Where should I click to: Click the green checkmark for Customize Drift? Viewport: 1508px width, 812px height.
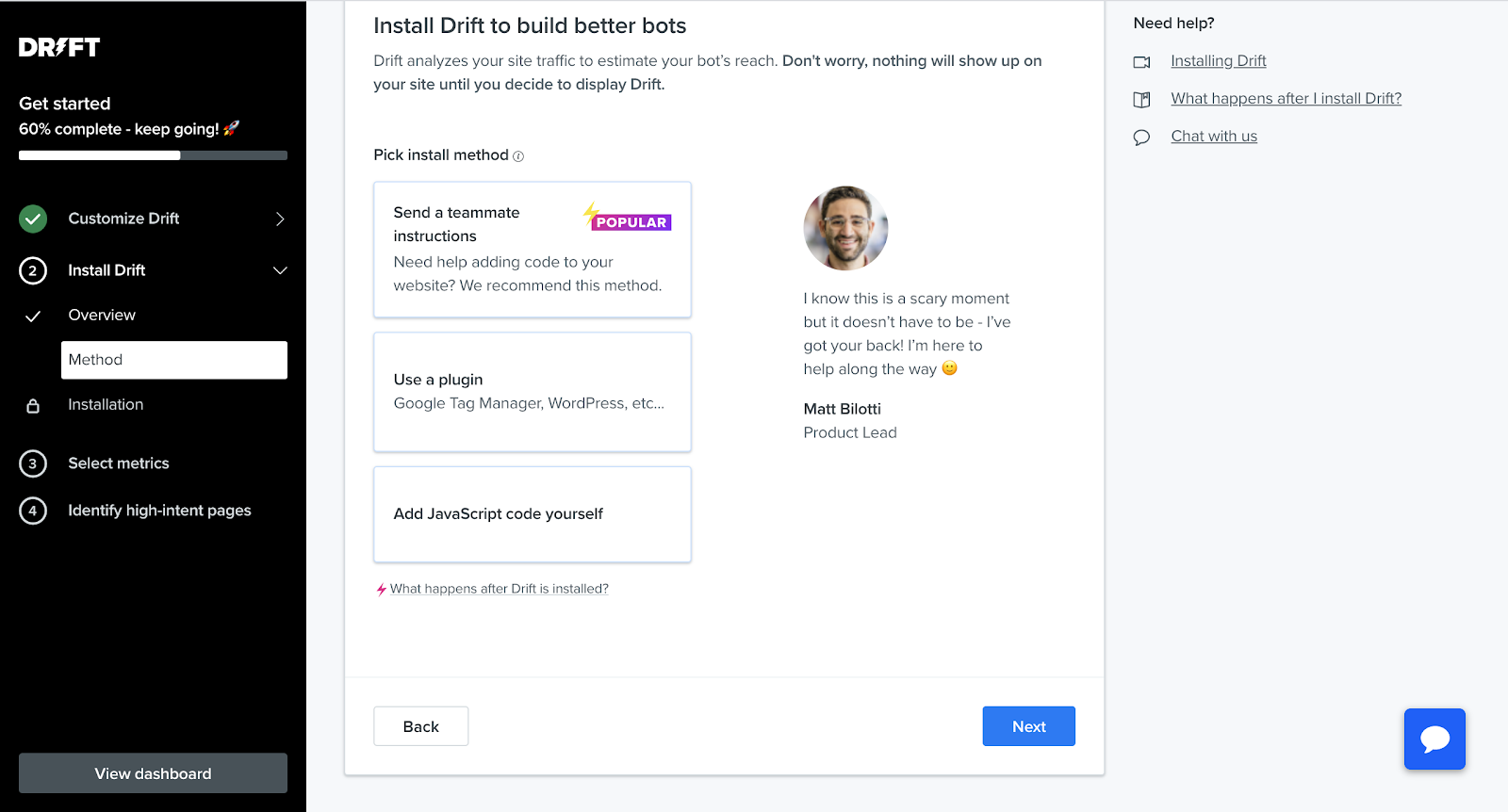pyautogui.click(x=33, y=219)
